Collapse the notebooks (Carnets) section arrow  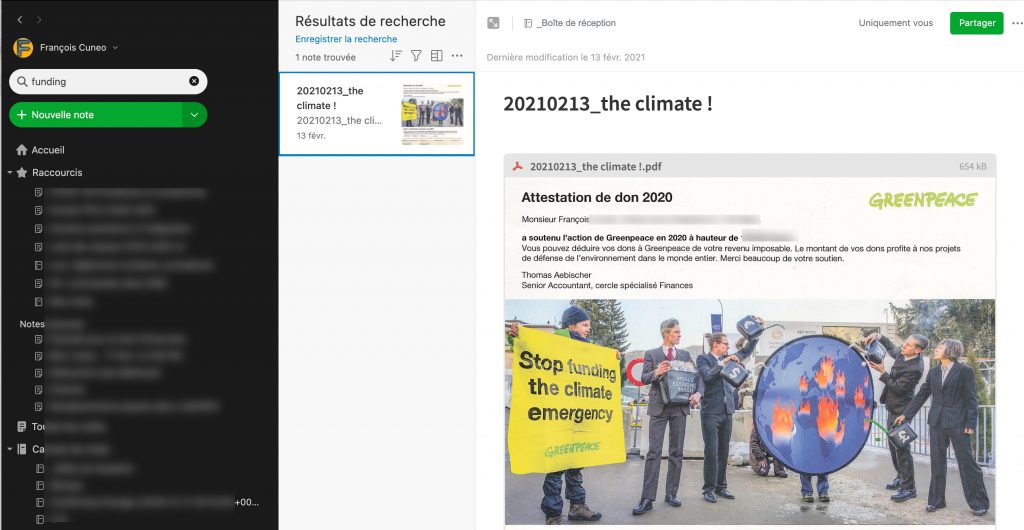[x=10, y=449]
